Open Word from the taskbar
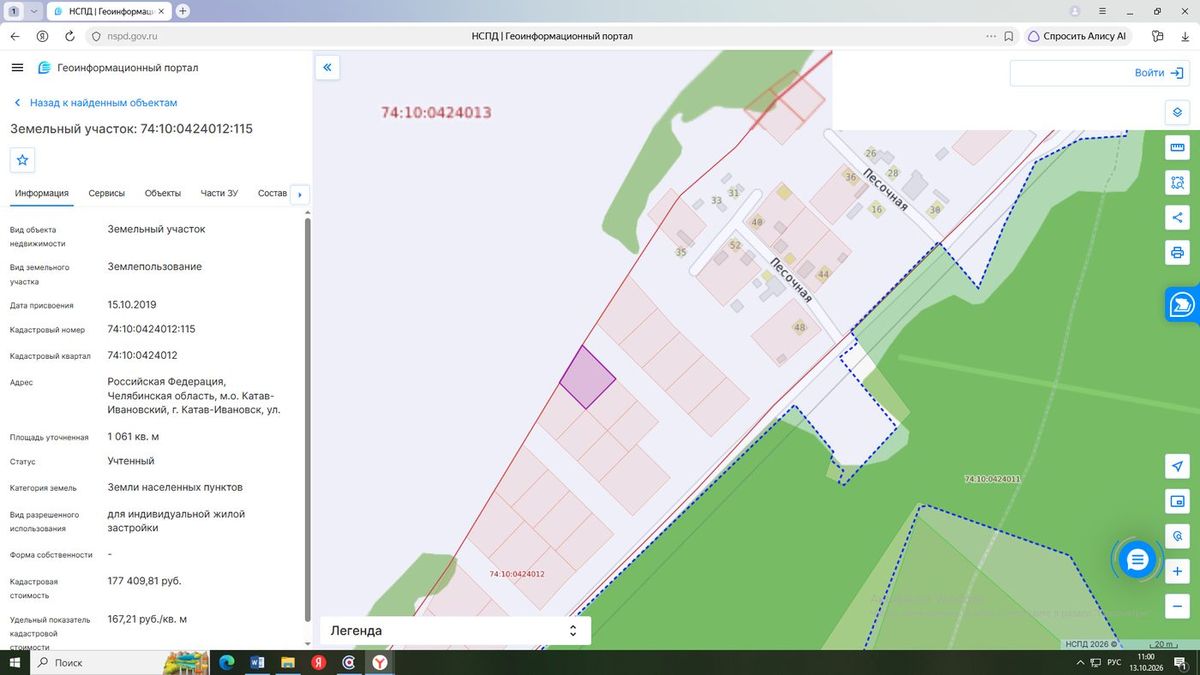Image resolution: width=1200 pixels, height=675 pixels. (256, 663)
